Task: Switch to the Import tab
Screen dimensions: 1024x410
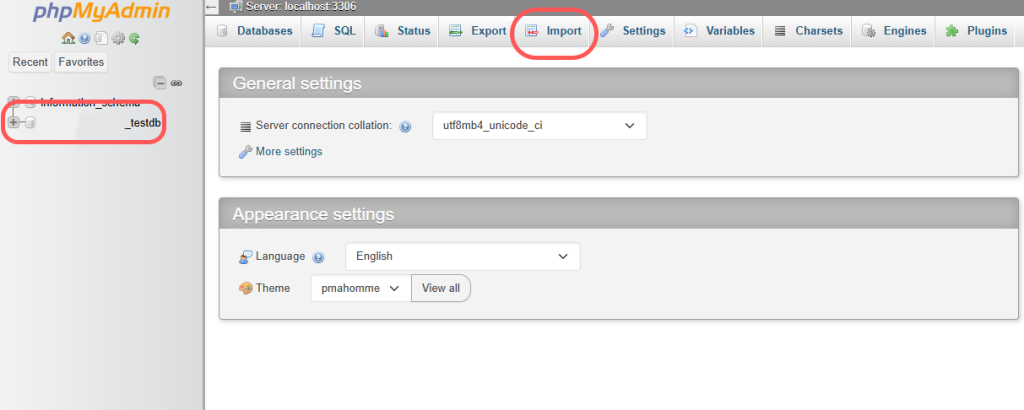Action: click(x=553, y=31)
